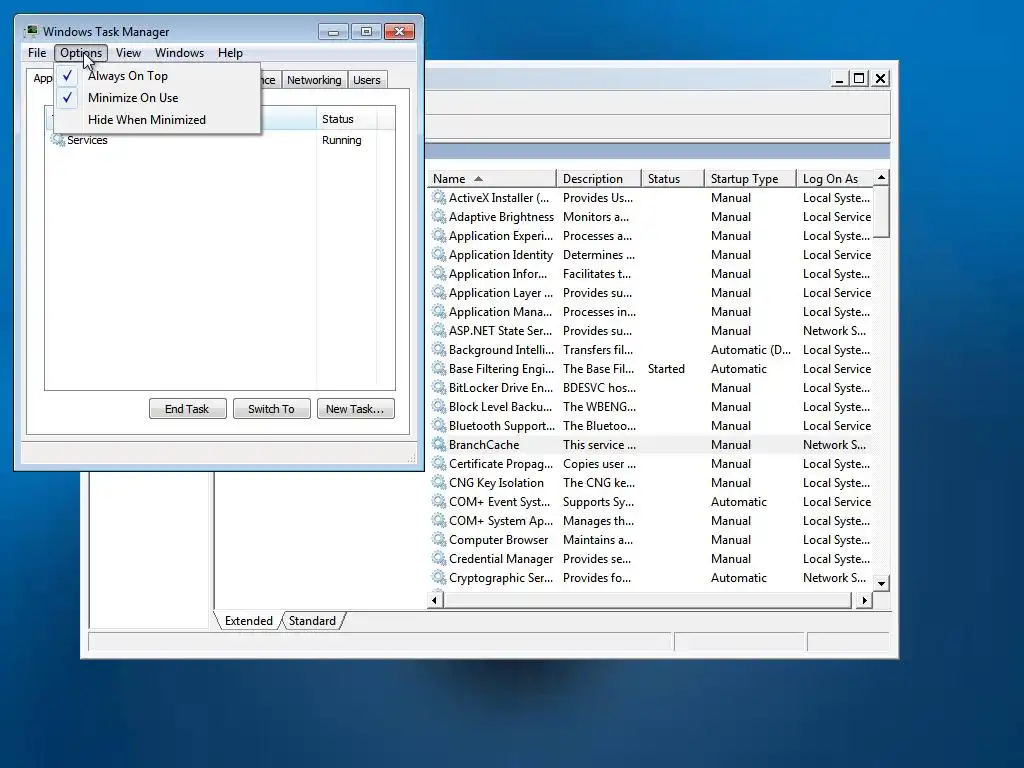Click the Credential Manager service name
Viewport: 1024px width, 768px height.
[501, 559]
